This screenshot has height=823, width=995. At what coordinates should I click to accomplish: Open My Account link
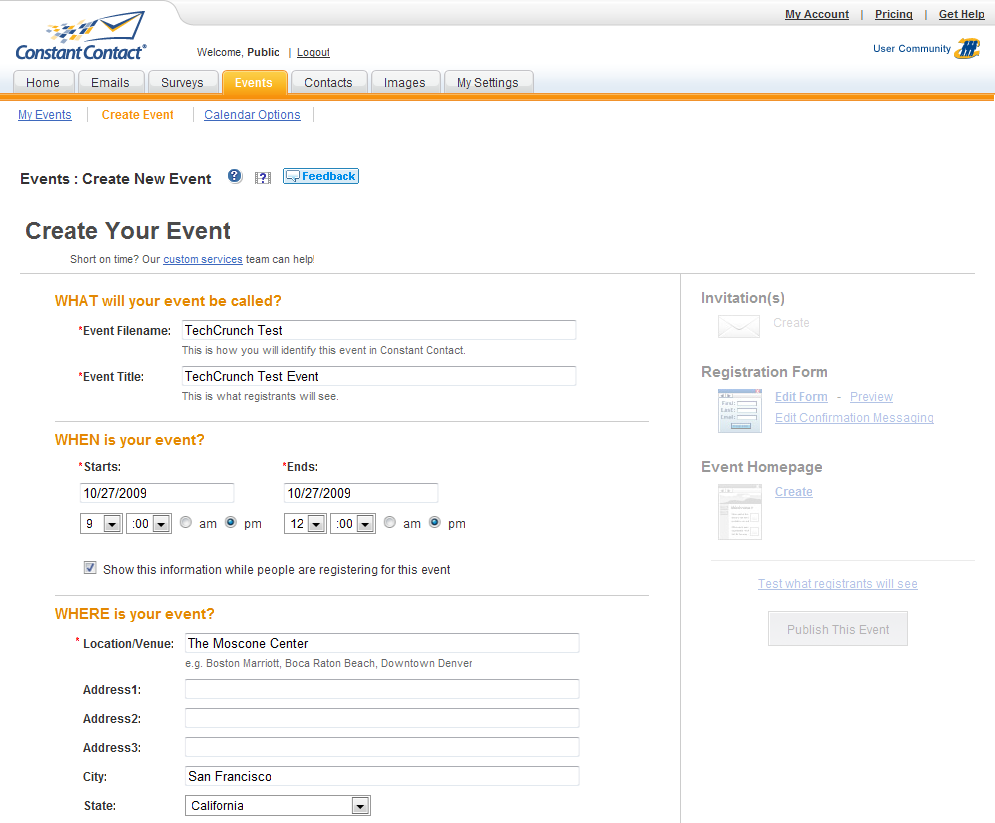817,14
